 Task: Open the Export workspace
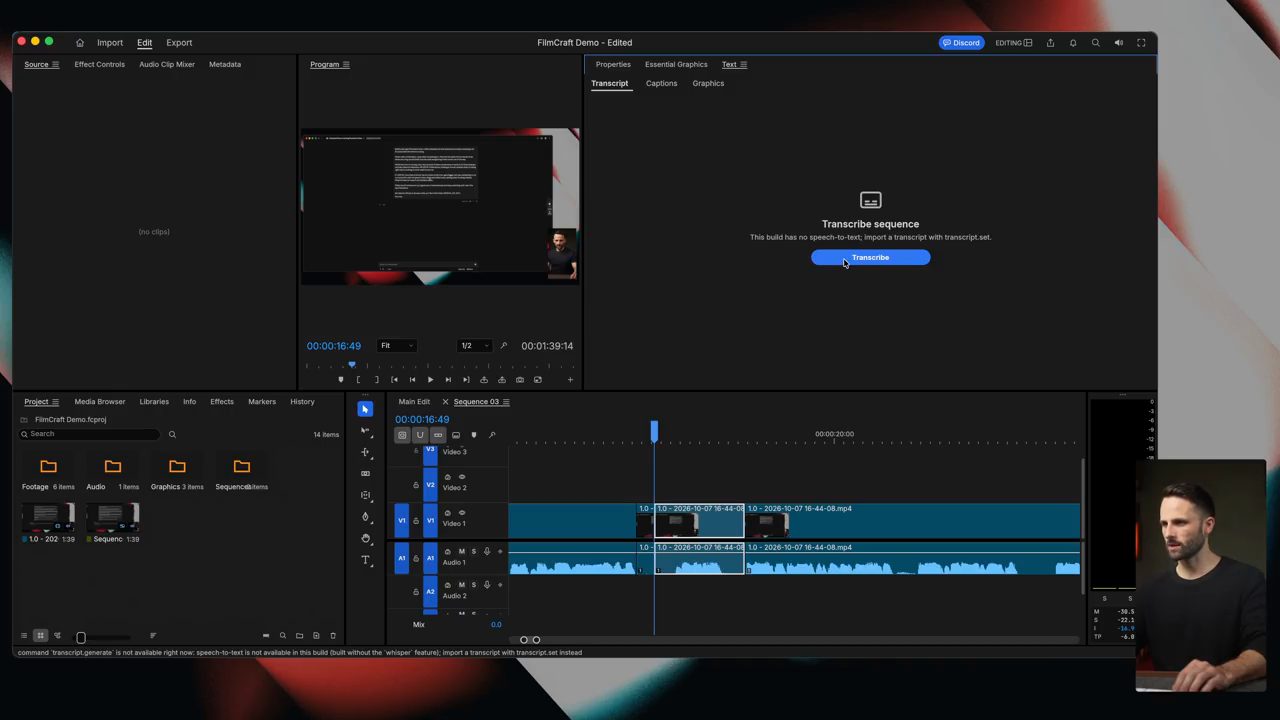(x=179, y=43)
